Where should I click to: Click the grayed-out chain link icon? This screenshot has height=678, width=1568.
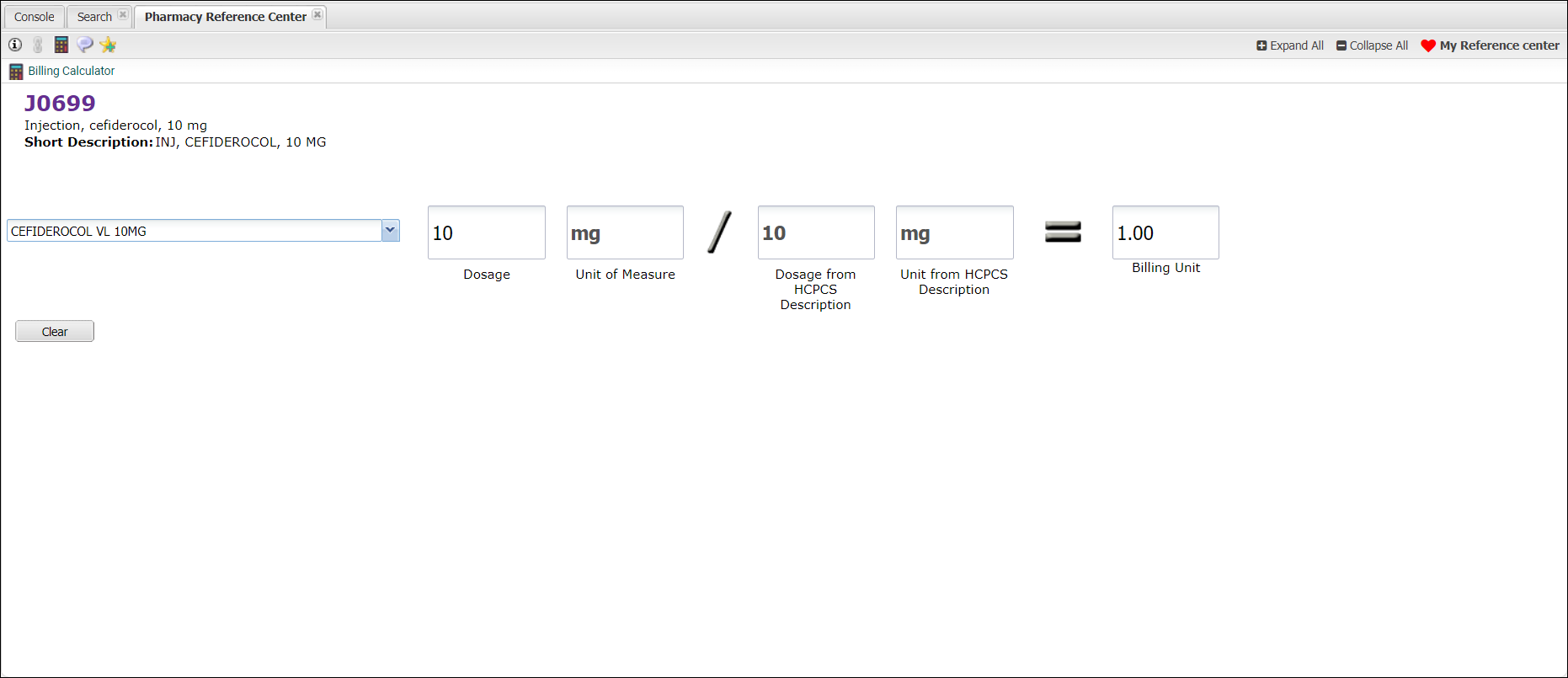click(38, 45)
